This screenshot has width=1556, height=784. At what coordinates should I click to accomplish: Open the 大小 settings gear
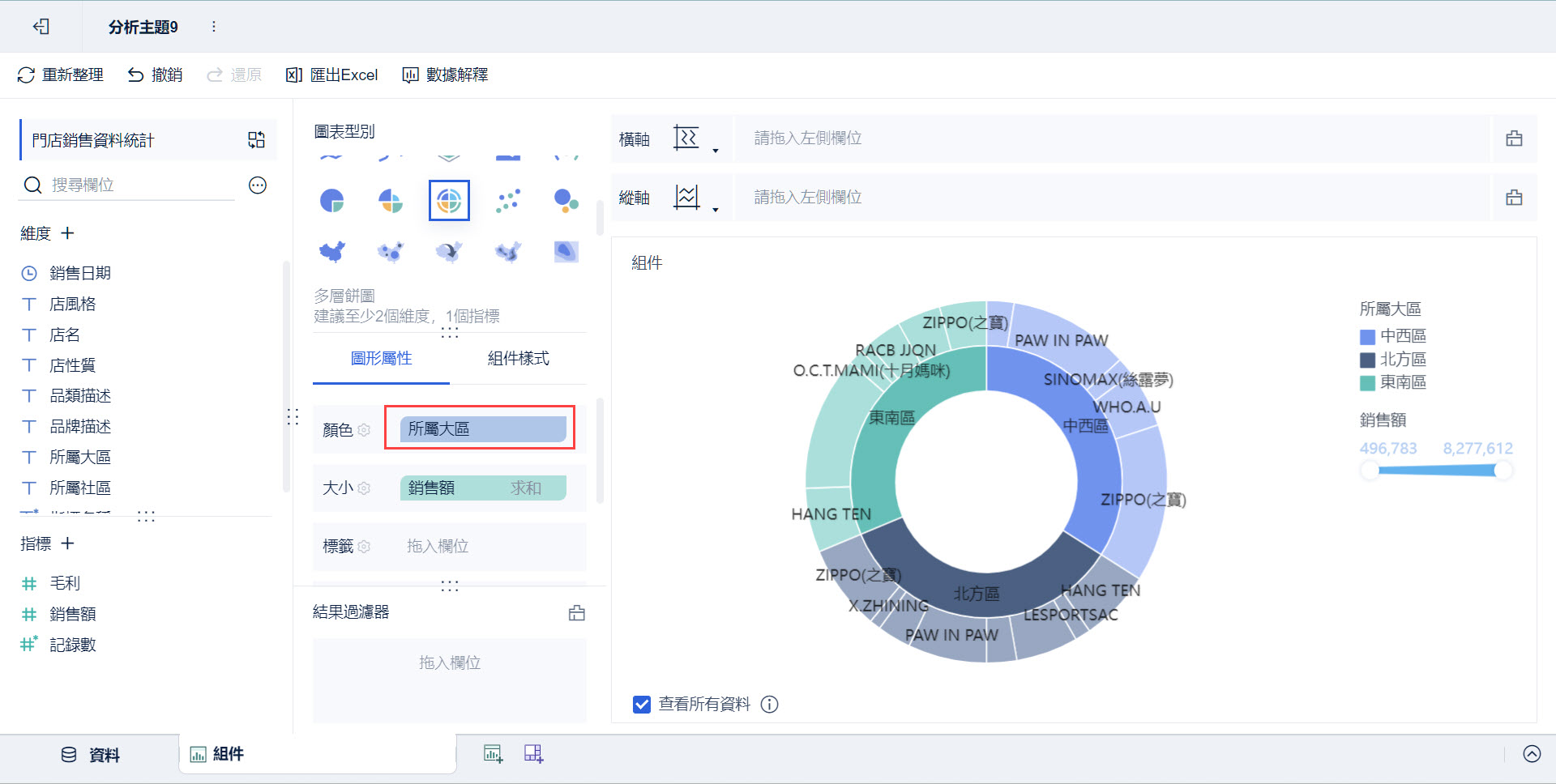(364, 488)
